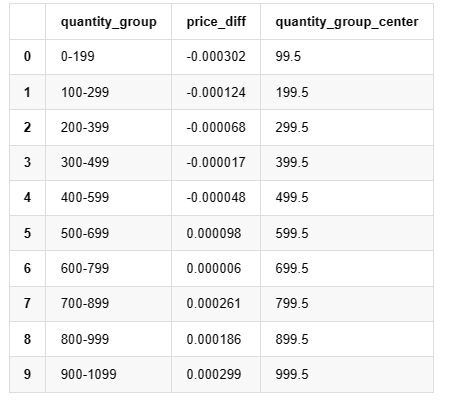This screenshot has height=406, width=453.
Task: Click the 900-1099 quantity group cell
Action: pos(108,374)
